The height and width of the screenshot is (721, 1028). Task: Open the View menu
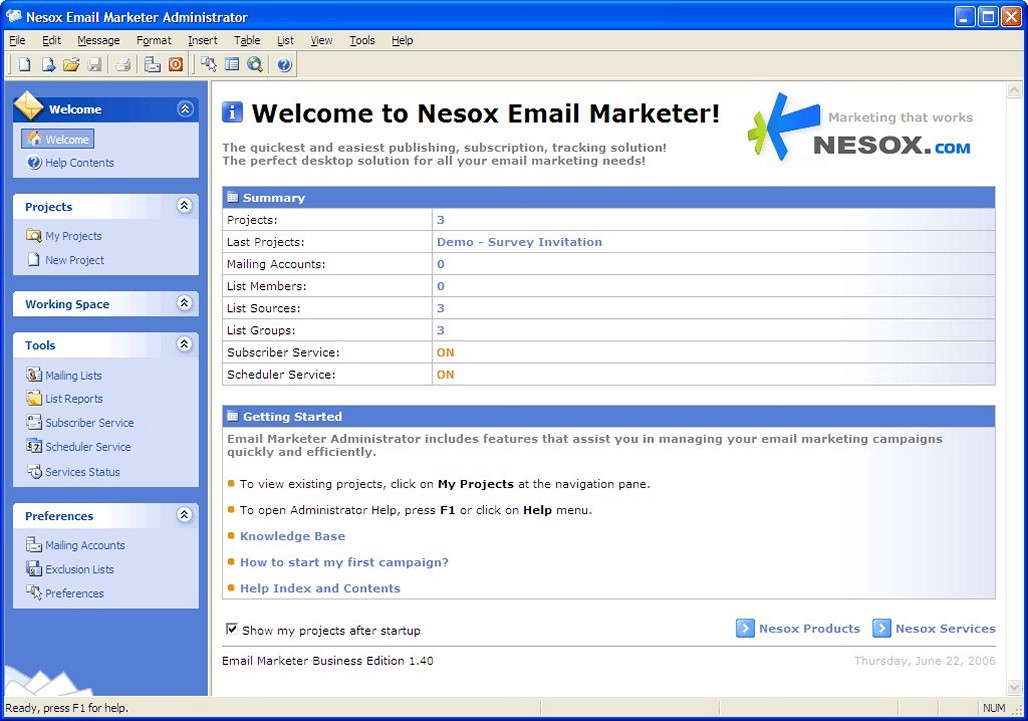(321, 40)
